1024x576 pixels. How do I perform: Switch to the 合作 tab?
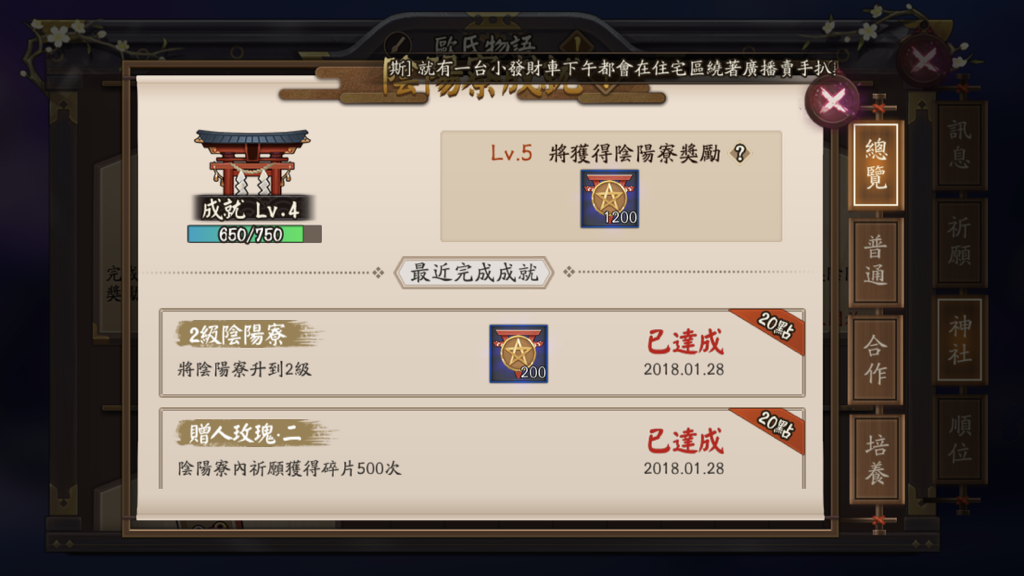point(876,359)
